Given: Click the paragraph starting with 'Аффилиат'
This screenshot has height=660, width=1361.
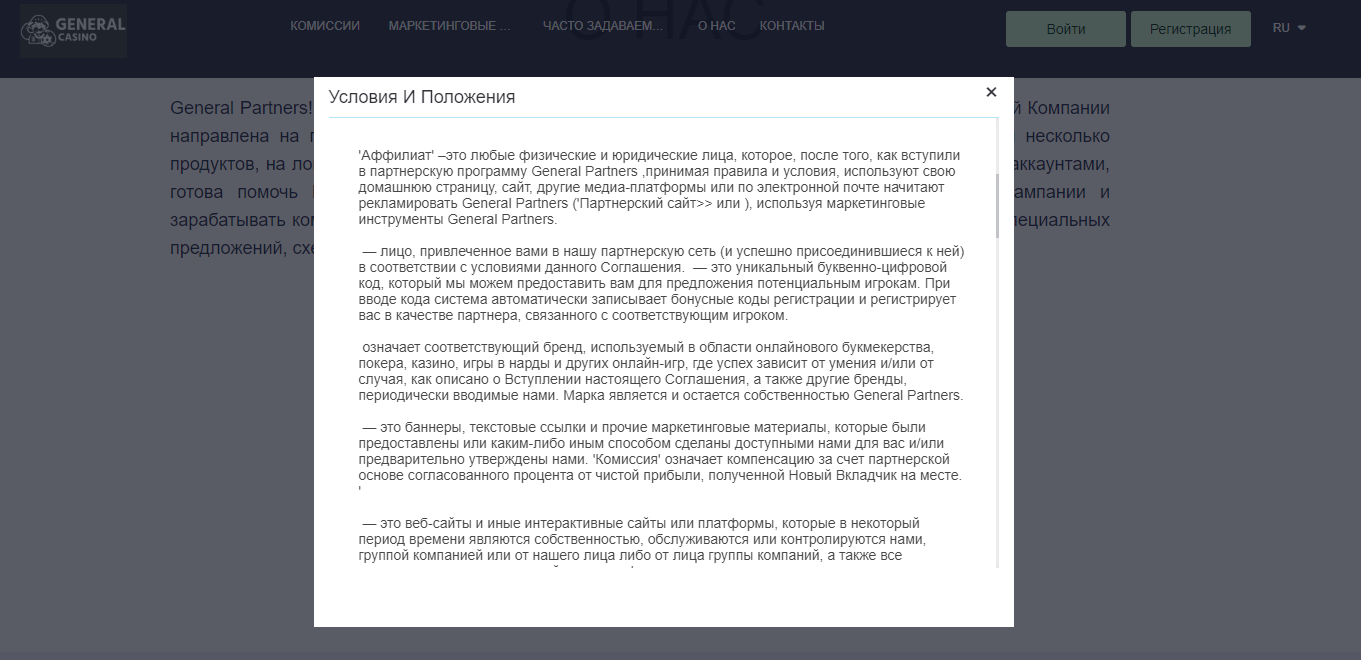Looking at the screenshot, I should [660, 187].
